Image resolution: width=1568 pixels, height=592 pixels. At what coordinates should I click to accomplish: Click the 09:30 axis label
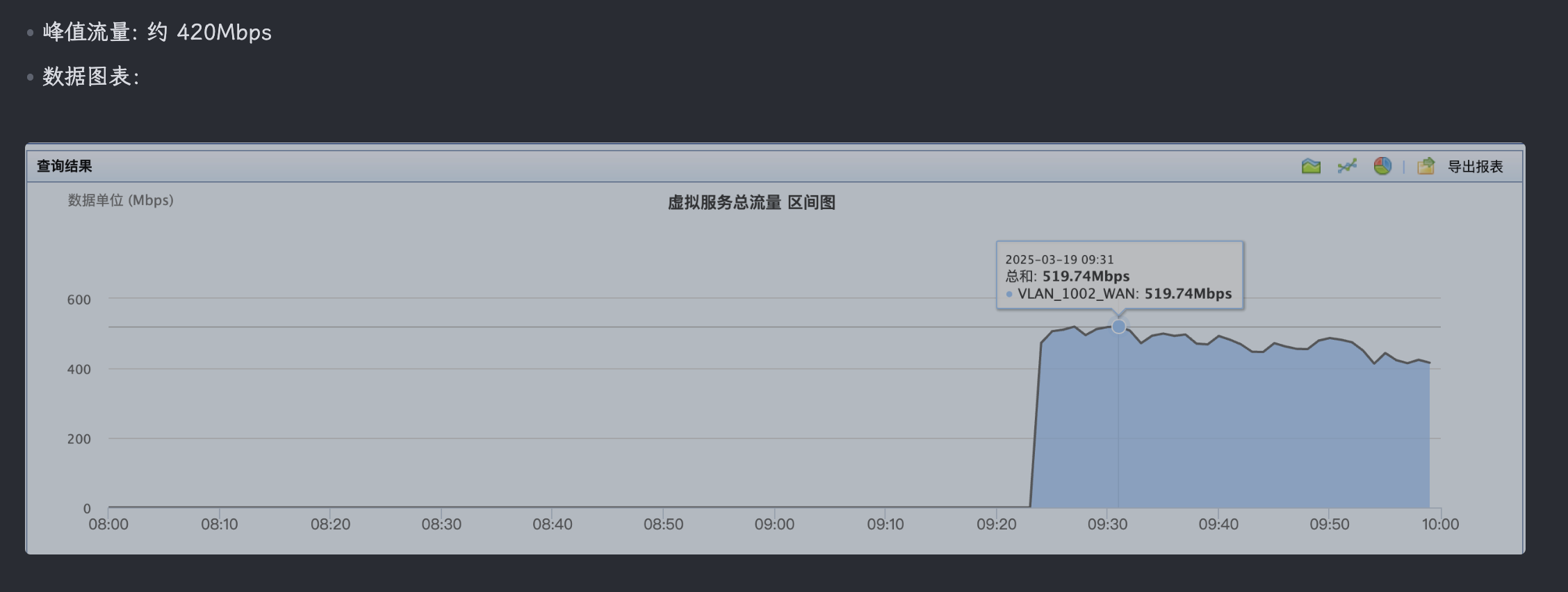point(1108,525)
